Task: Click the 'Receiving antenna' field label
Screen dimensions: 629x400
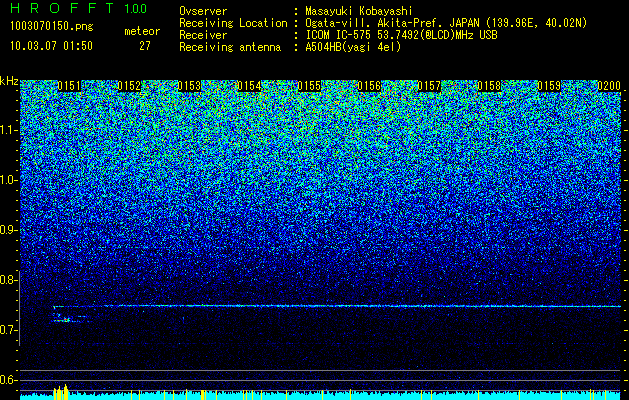Action: click(x=230, y=47)
